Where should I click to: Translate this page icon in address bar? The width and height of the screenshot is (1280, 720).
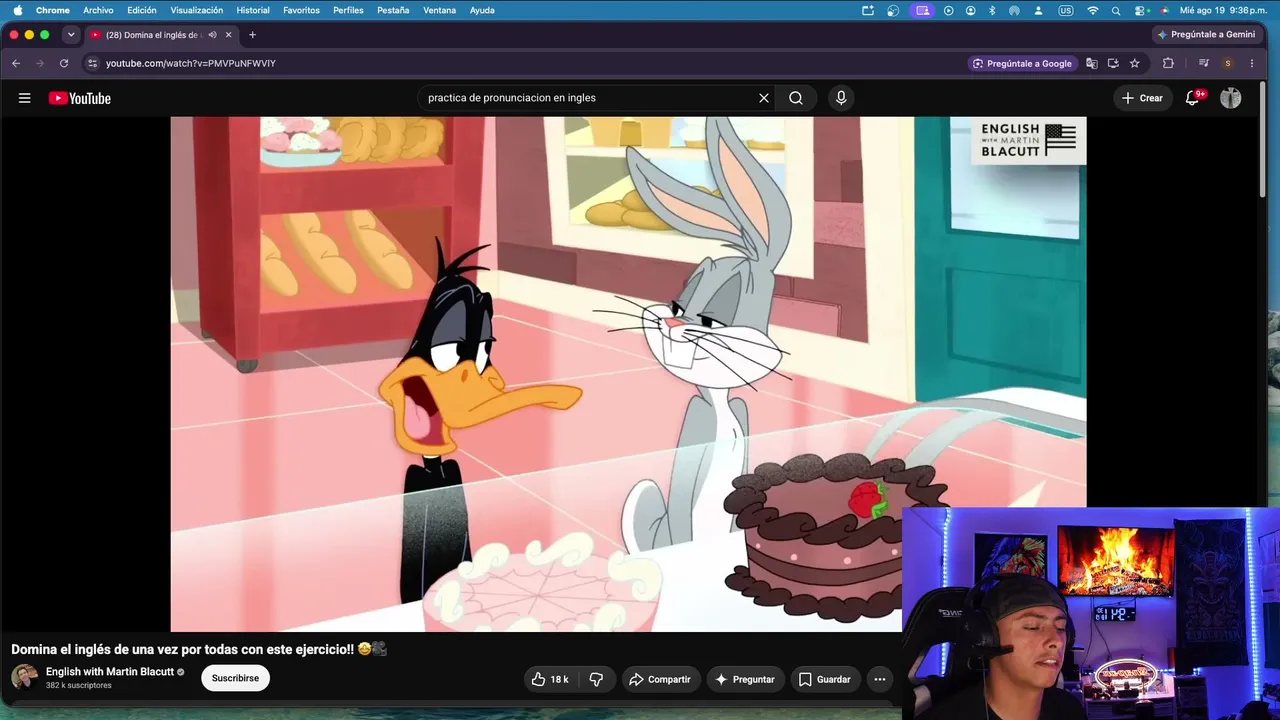1092,63
